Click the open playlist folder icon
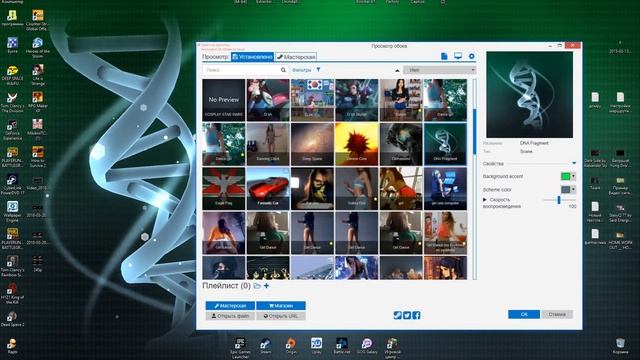 coord(257,286)
